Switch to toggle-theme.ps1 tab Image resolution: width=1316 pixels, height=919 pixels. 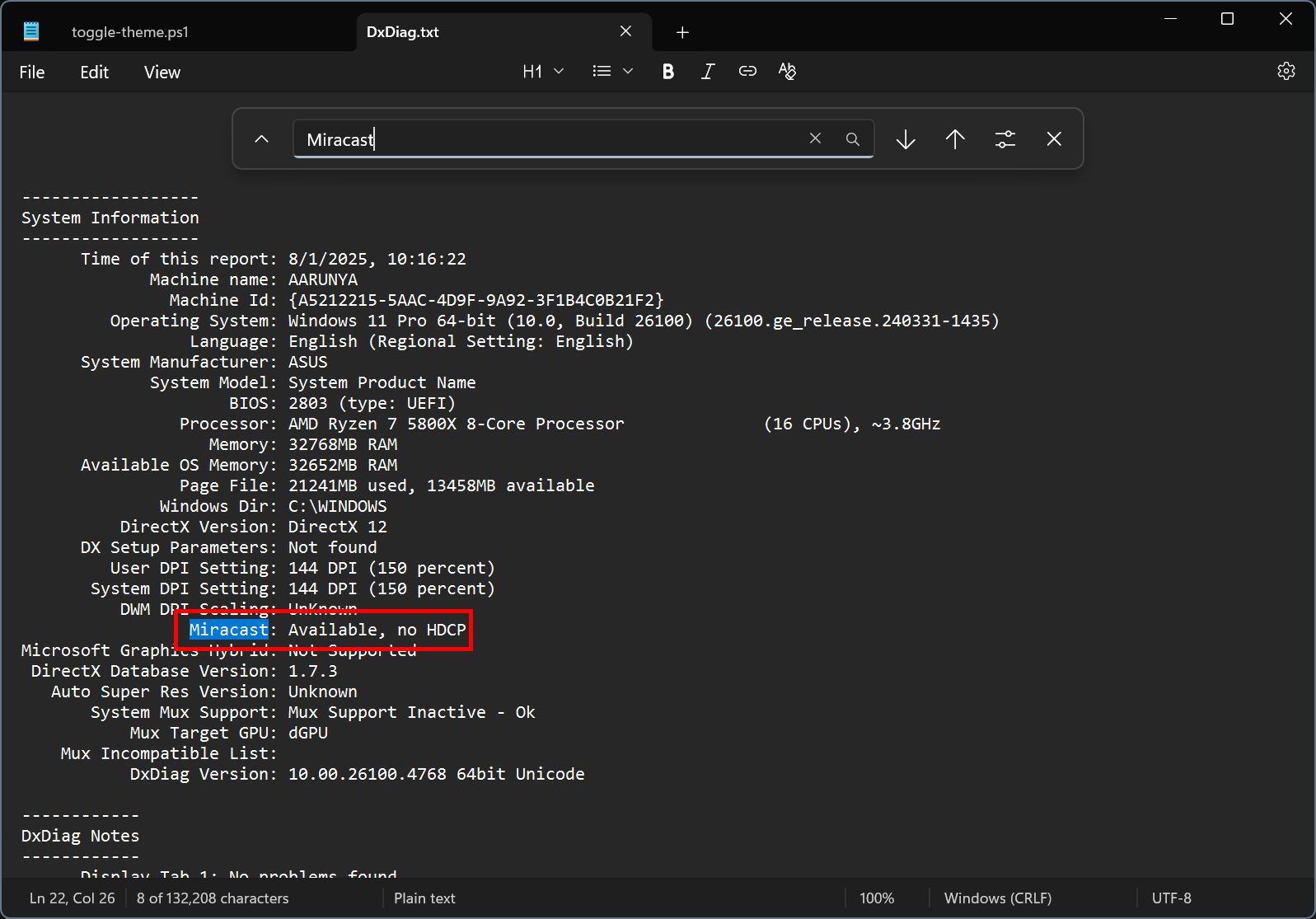(130, 32)
